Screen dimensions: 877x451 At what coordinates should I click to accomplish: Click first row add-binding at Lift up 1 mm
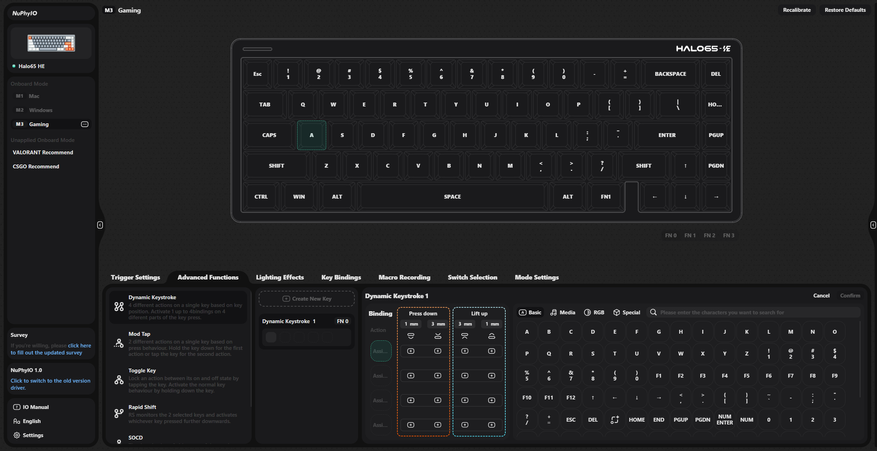491,351
